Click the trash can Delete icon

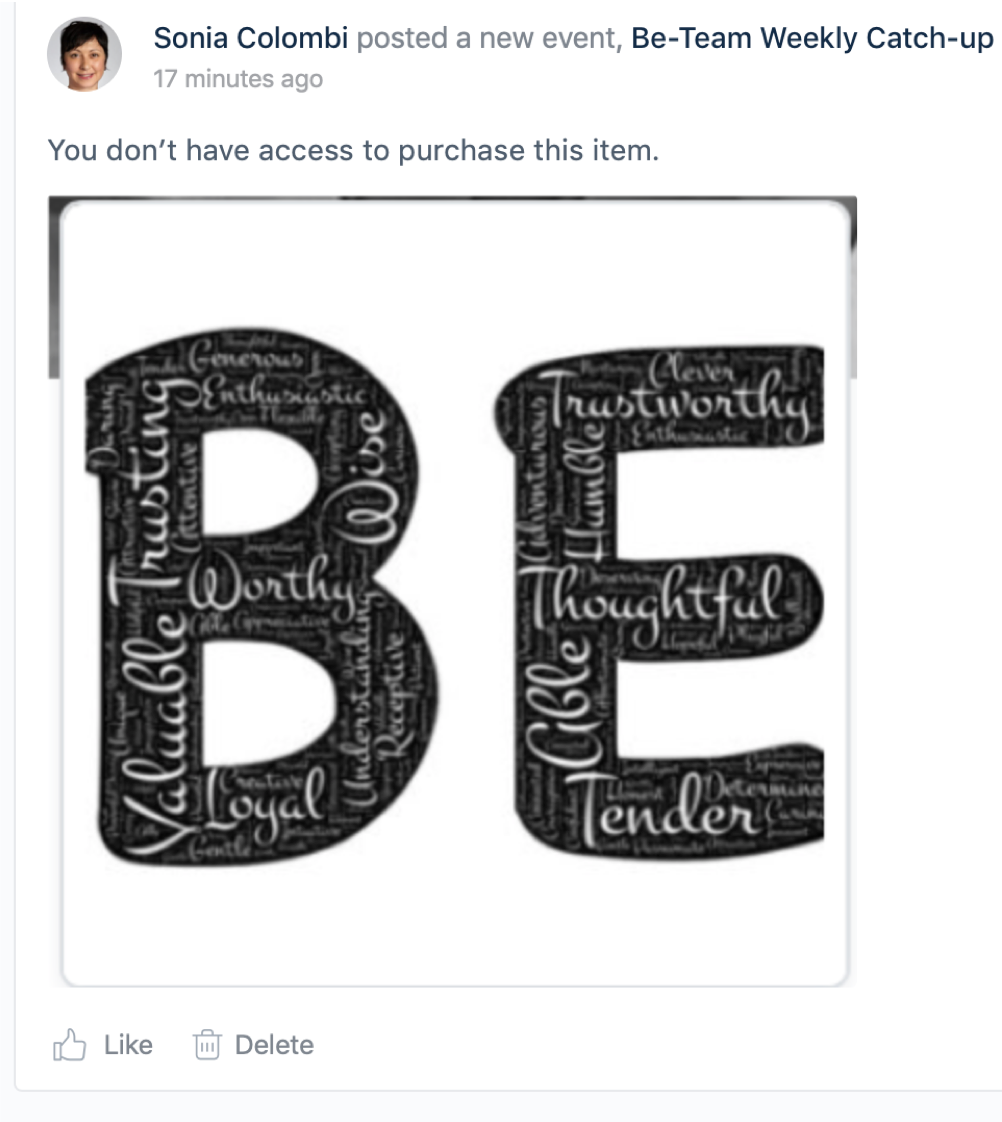207,1045
